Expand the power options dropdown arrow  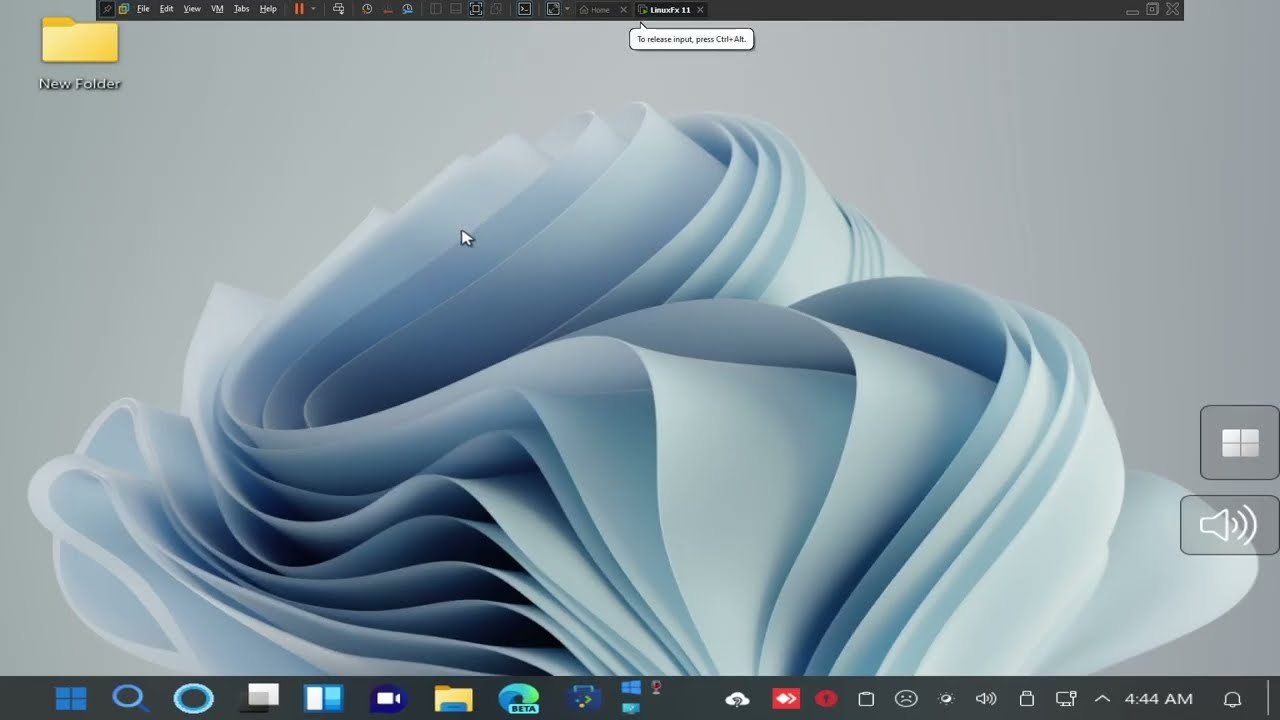pyautogui.click(x=313, y=9)
